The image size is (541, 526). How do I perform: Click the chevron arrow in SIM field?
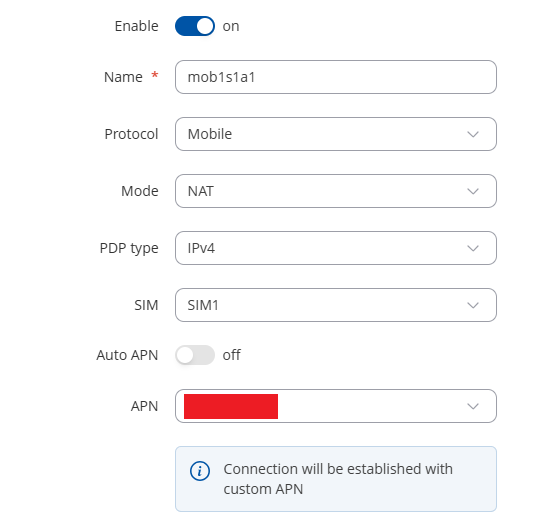(473, 305)
